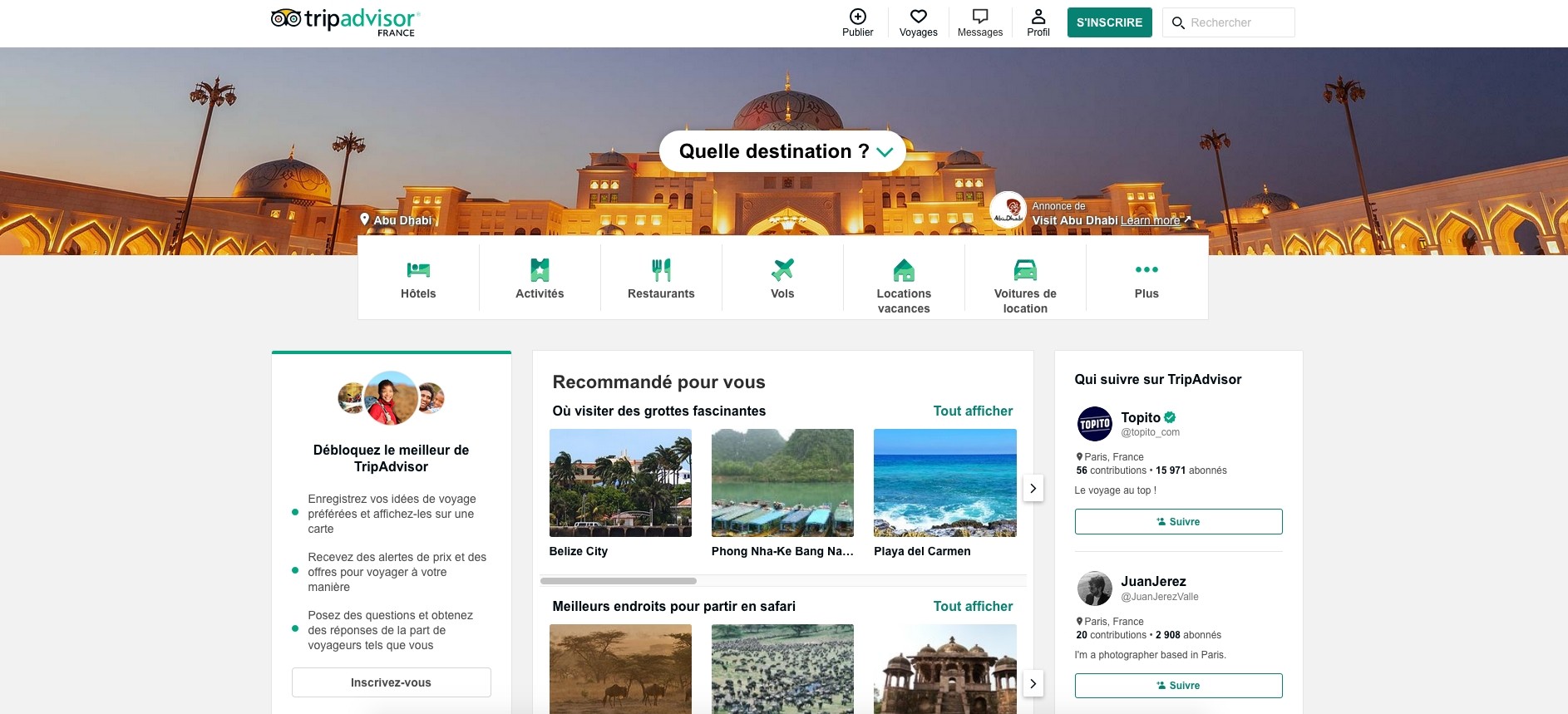This screenshot has height=714, width=1568.
Task: Click the Inscrivez-vous button
Action: (391, 682)
